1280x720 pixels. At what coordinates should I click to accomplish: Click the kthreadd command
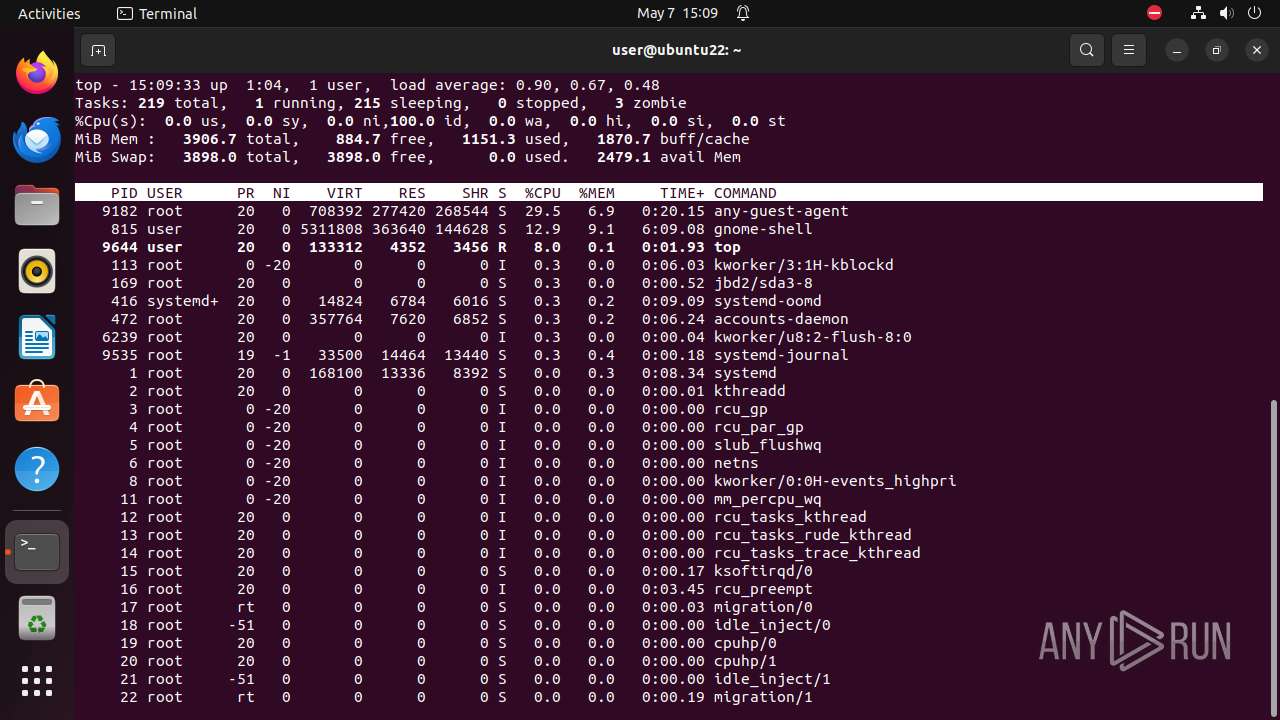point(750,391)
